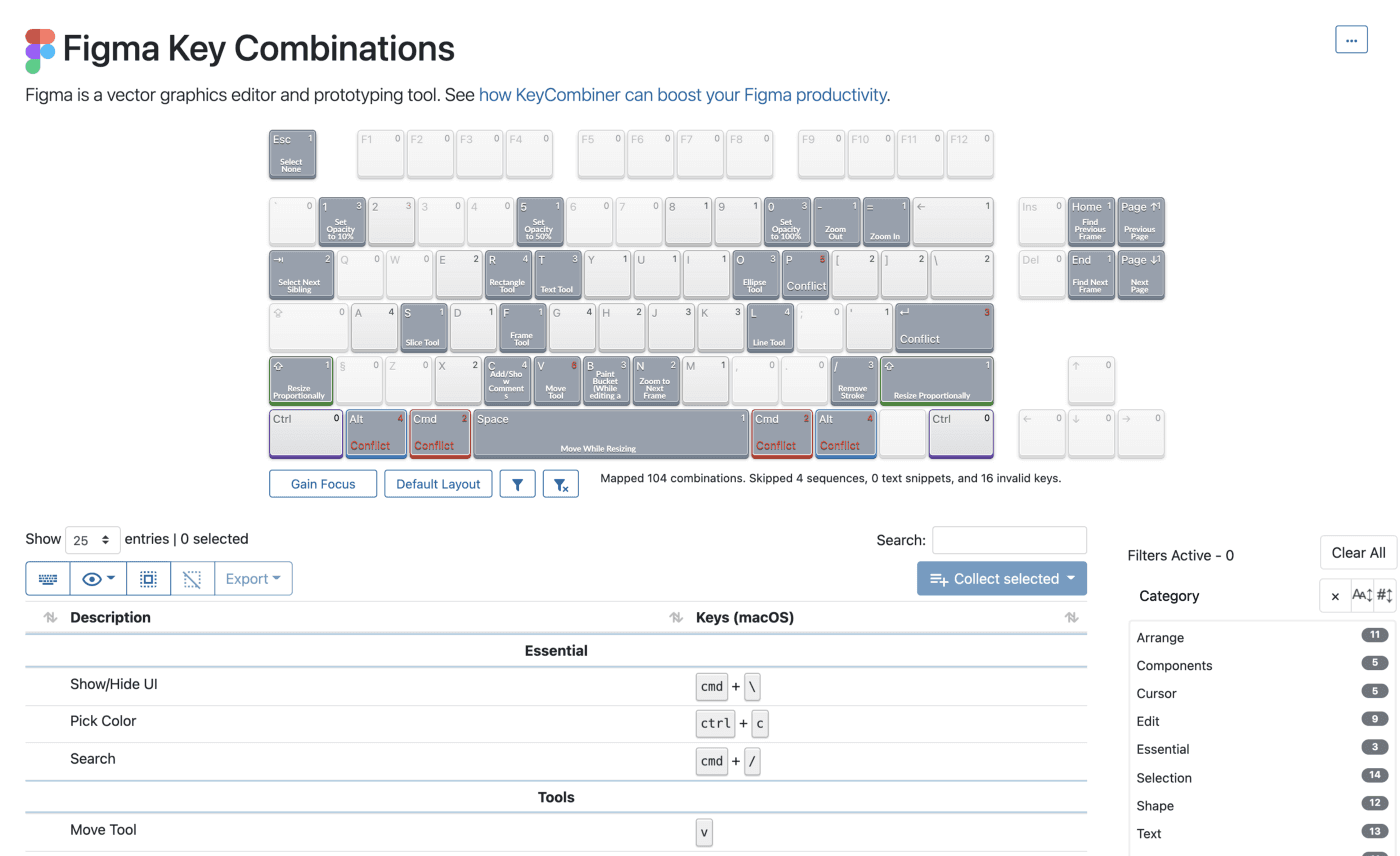Click the V key Move Tool
Viewport: 1400px width, 856px height.
point(557,380)
